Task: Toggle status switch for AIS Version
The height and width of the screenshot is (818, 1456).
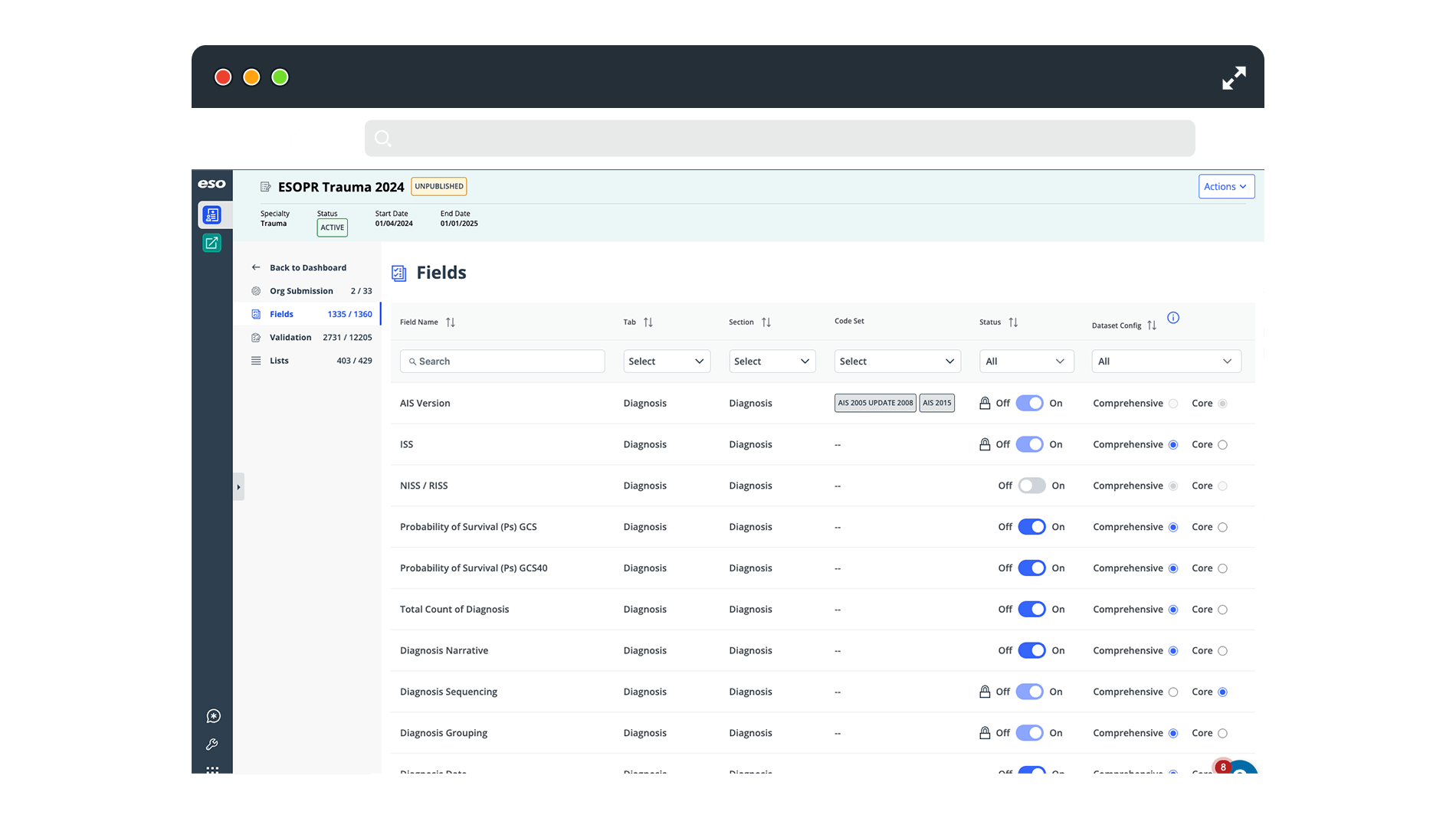Action: (x=1029, y=404)
